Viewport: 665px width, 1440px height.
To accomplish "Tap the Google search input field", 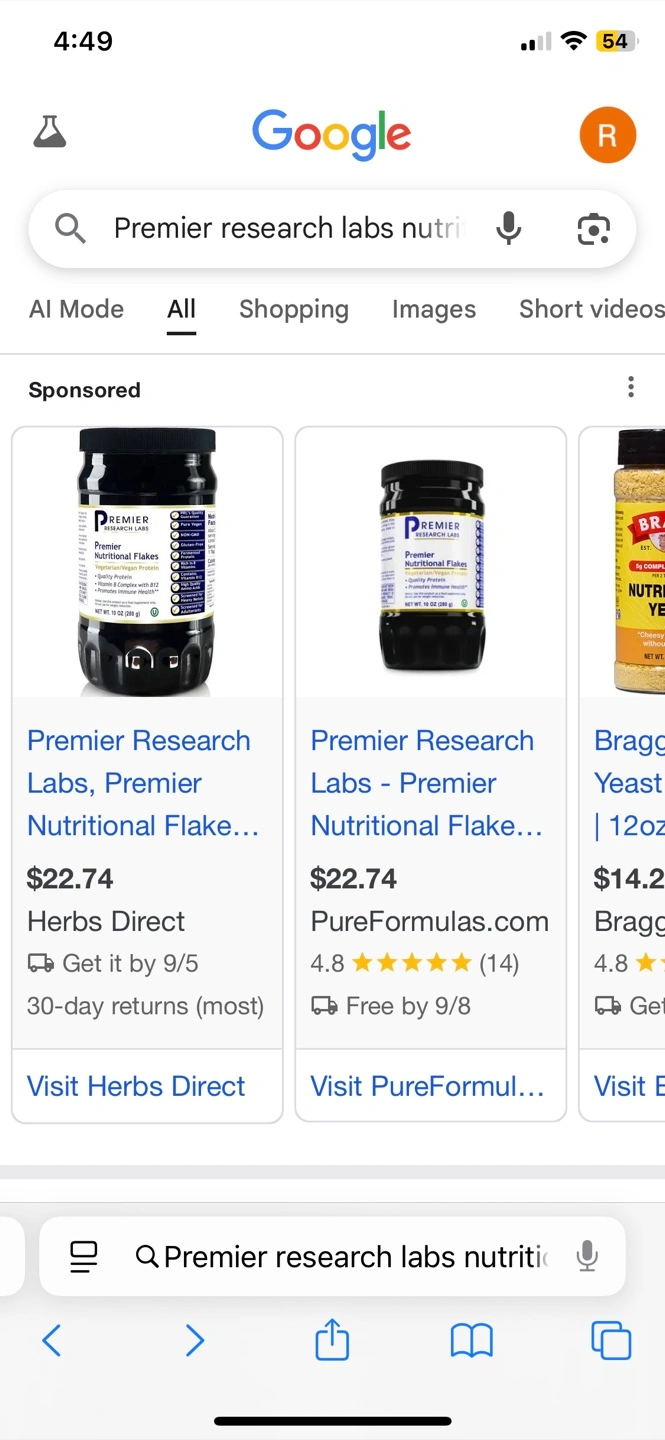I will (x=288, y=229).
